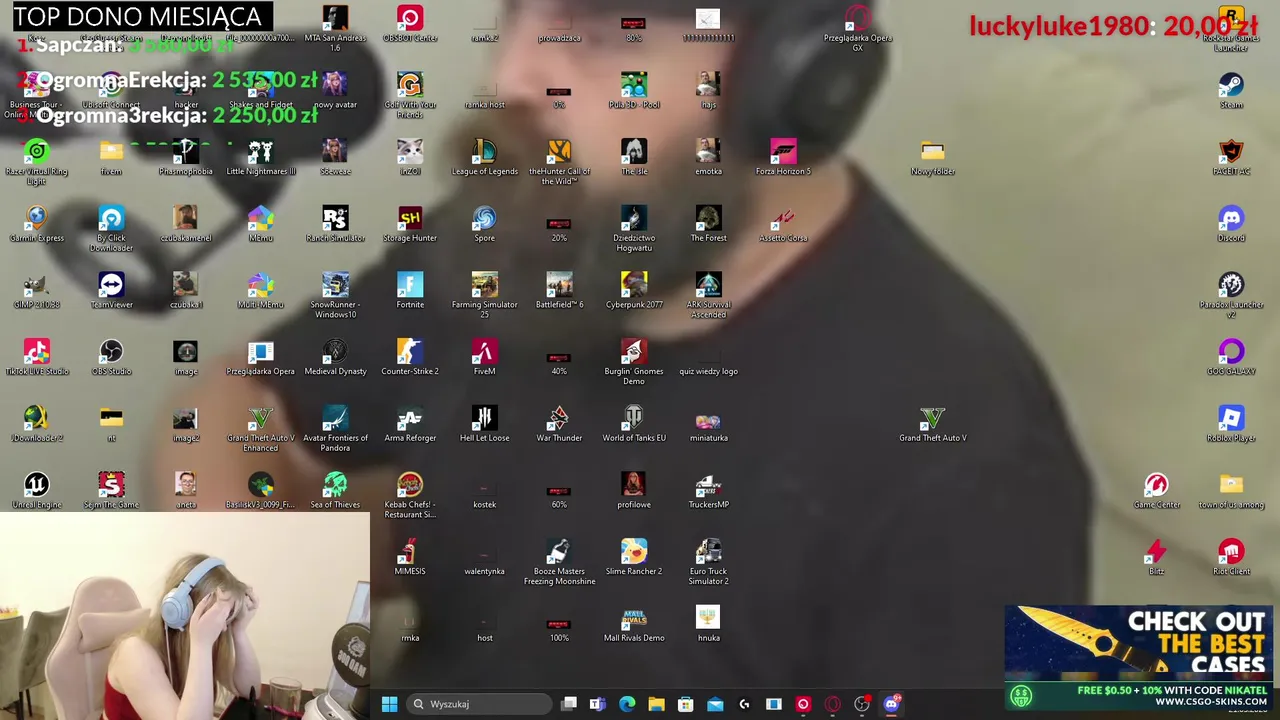This screenshot has height=720, width=1280.
Task: Open the Windows Start menu
Action: 389,704
